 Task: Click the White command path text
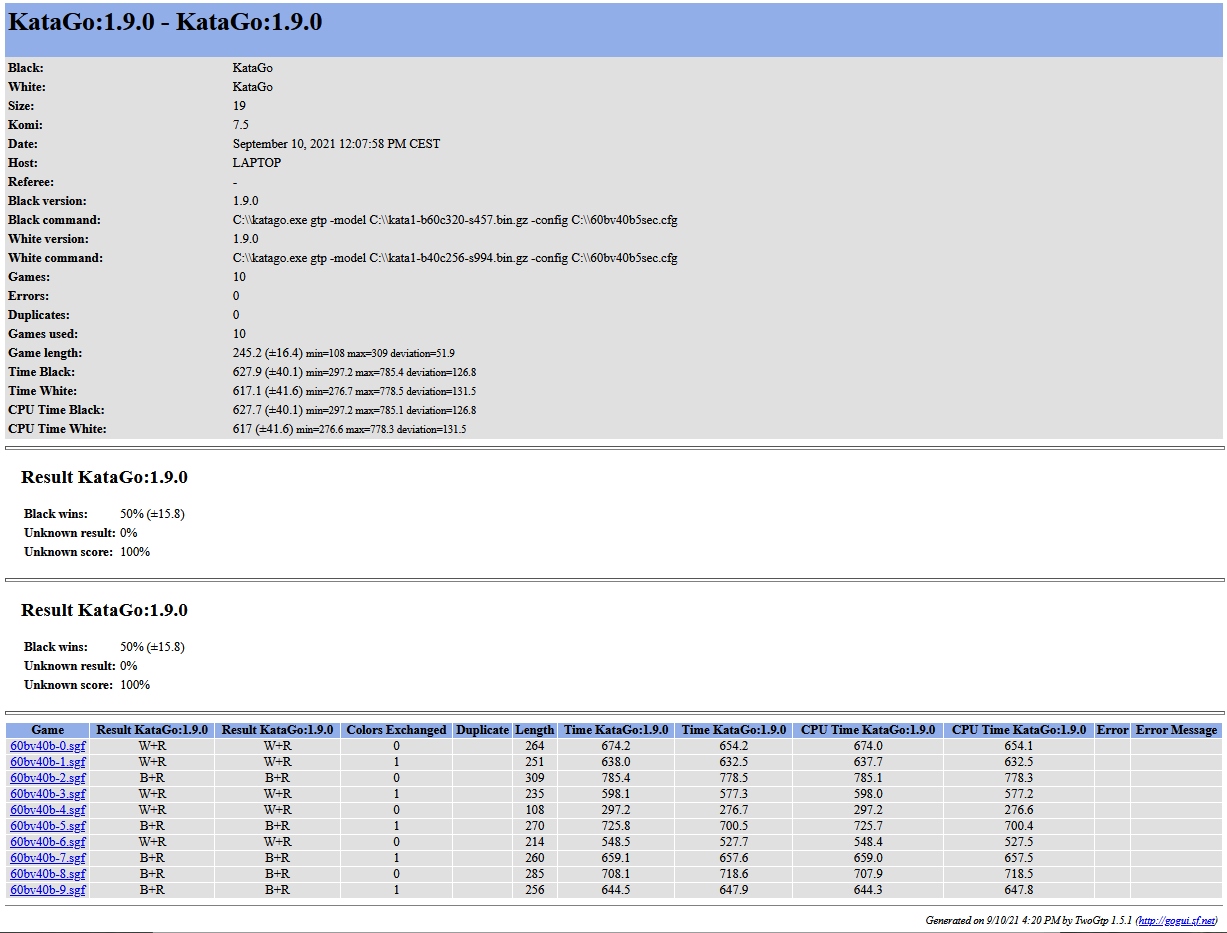tap(455, 258)
